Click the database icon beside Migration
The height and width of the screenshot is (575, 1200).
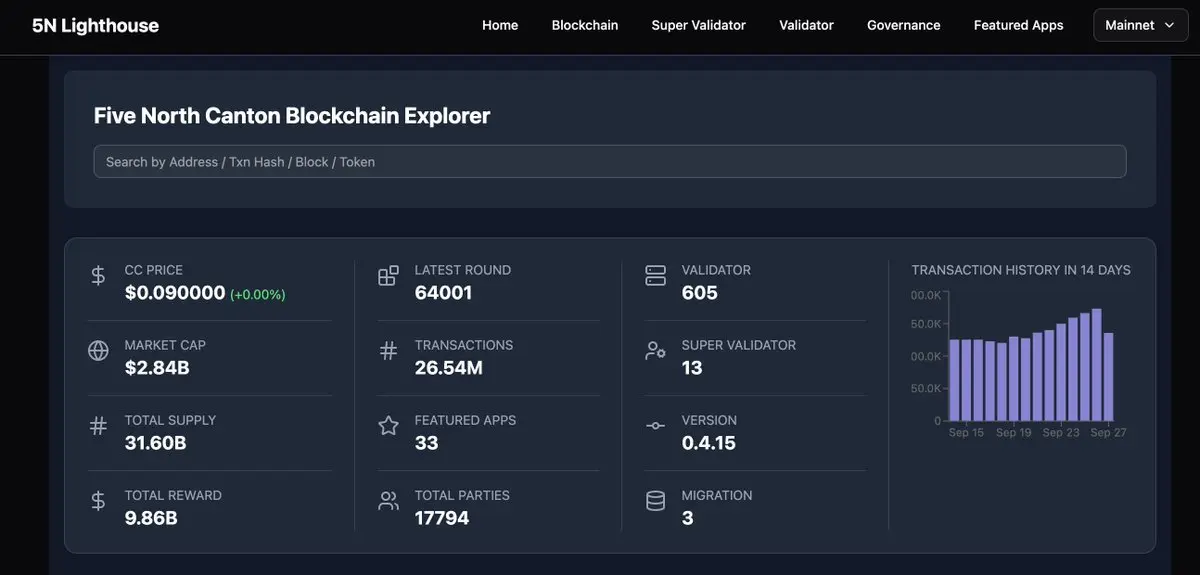click(655, 501)
